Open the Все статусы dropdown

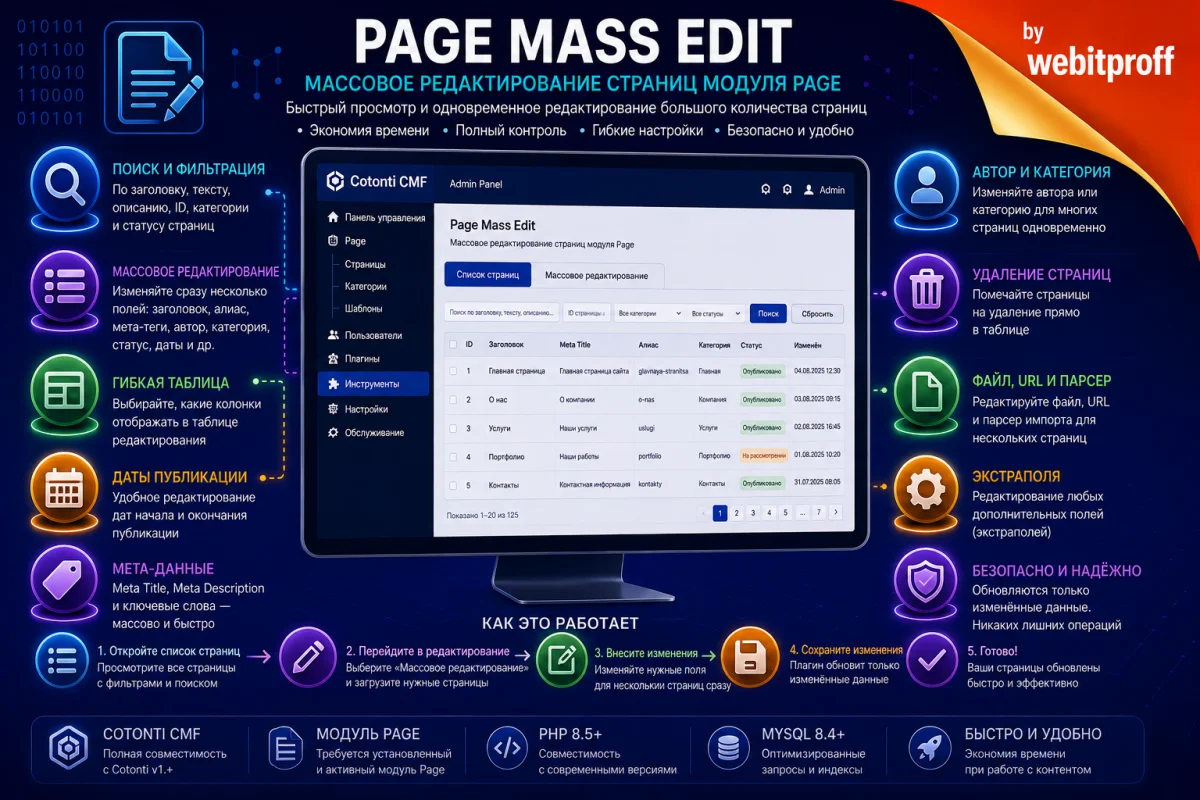[717, 313]
